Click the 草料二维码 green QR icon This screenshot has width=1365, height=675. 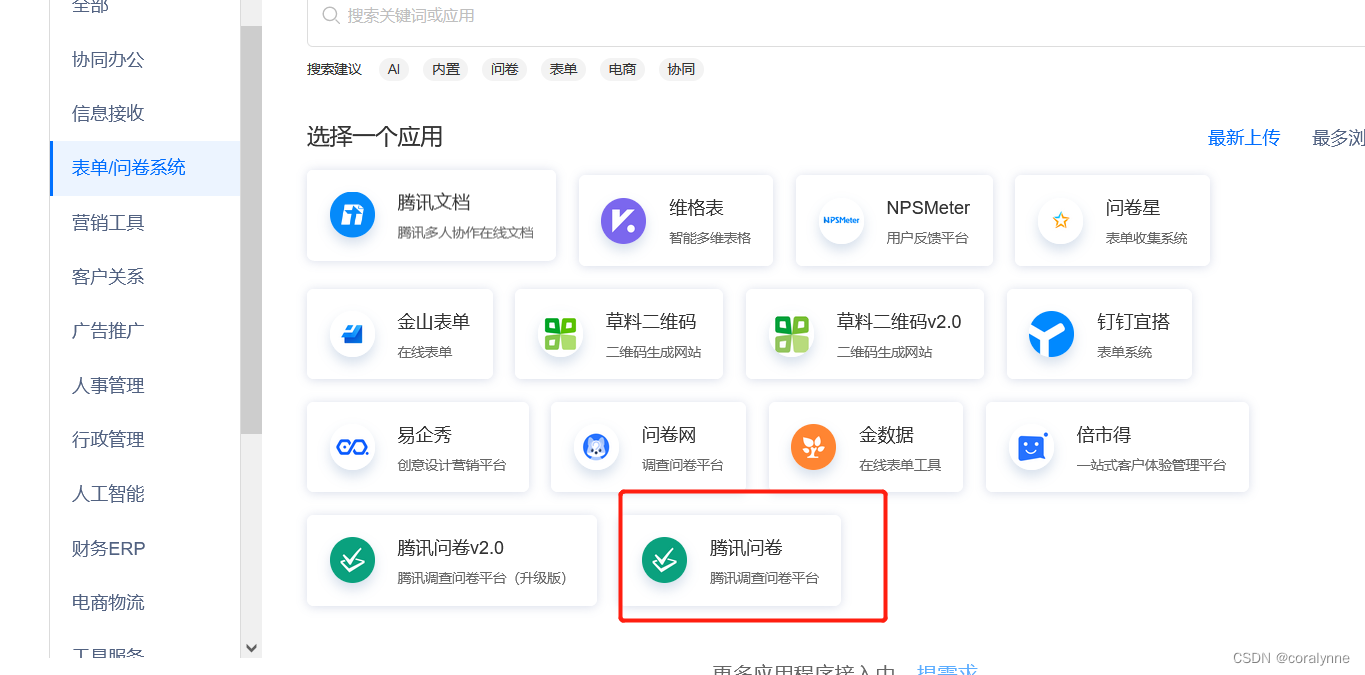560,334
